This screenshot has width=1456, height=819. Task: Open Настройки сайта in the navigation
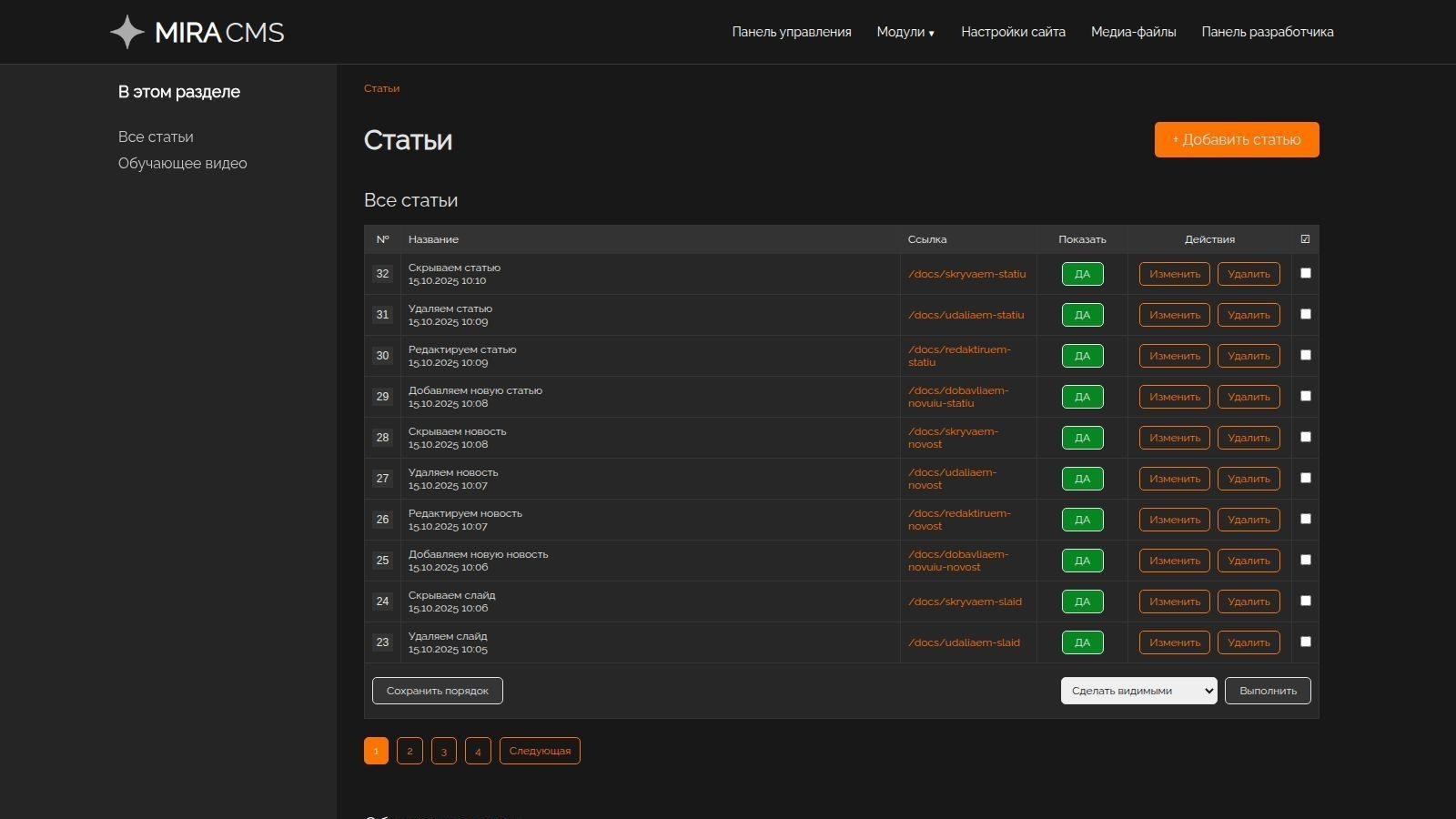(1013, 32)
